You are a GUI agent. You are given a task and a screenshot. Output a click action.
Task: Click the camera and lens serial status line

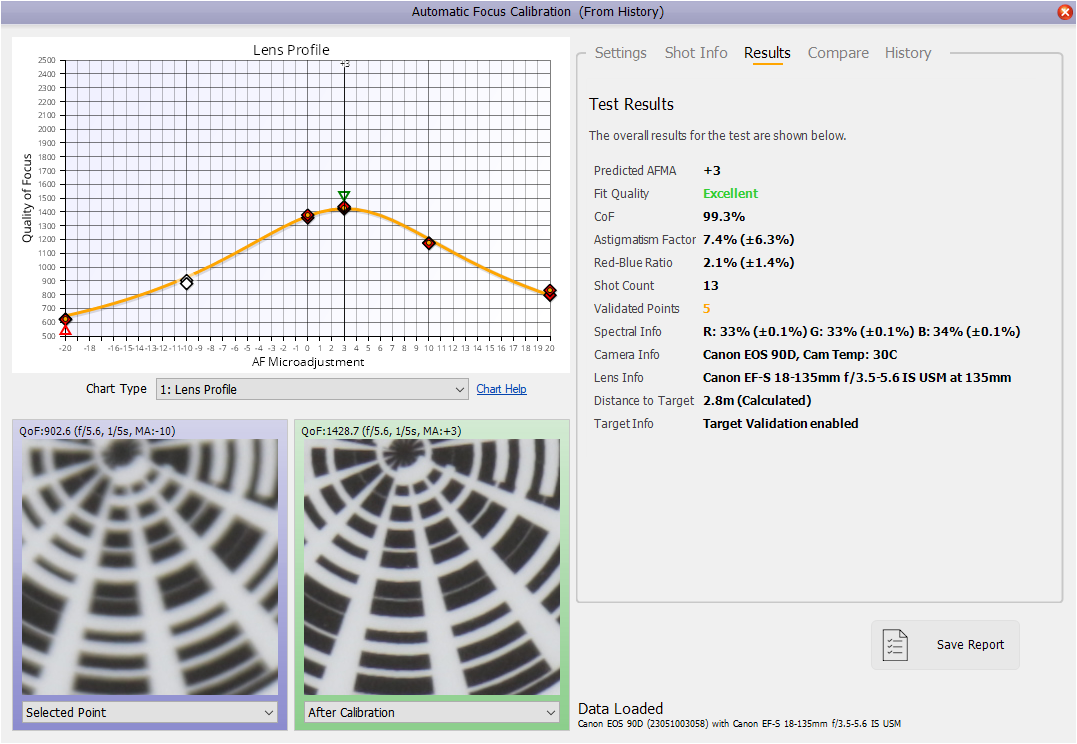[740, 724]
